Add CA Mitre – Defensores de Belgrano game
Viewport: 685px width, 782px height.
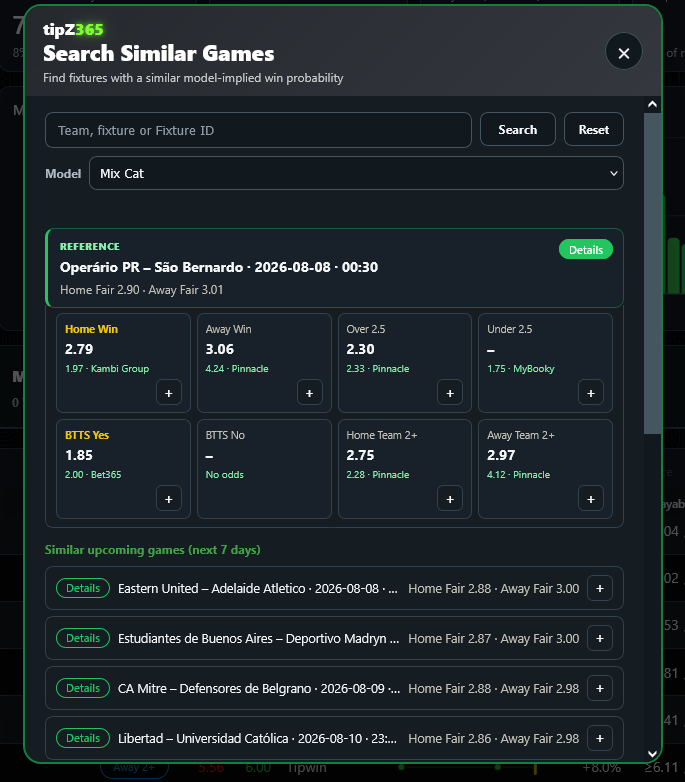pyautogui.click(x=600, y=688)
